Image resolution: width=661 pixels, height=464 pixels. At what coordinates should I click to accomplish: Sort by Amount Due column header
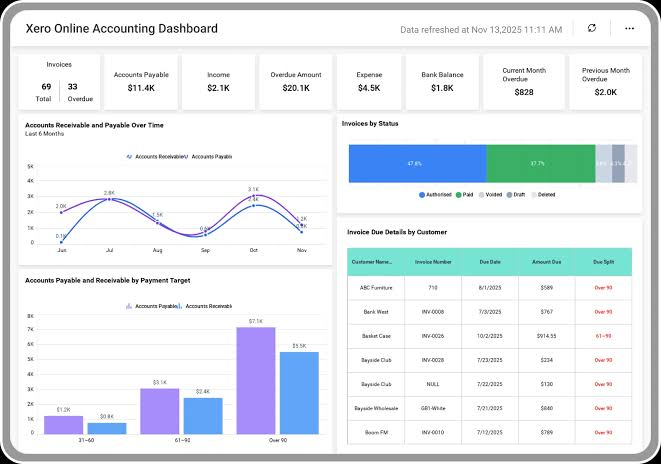[x=547, y=262]
